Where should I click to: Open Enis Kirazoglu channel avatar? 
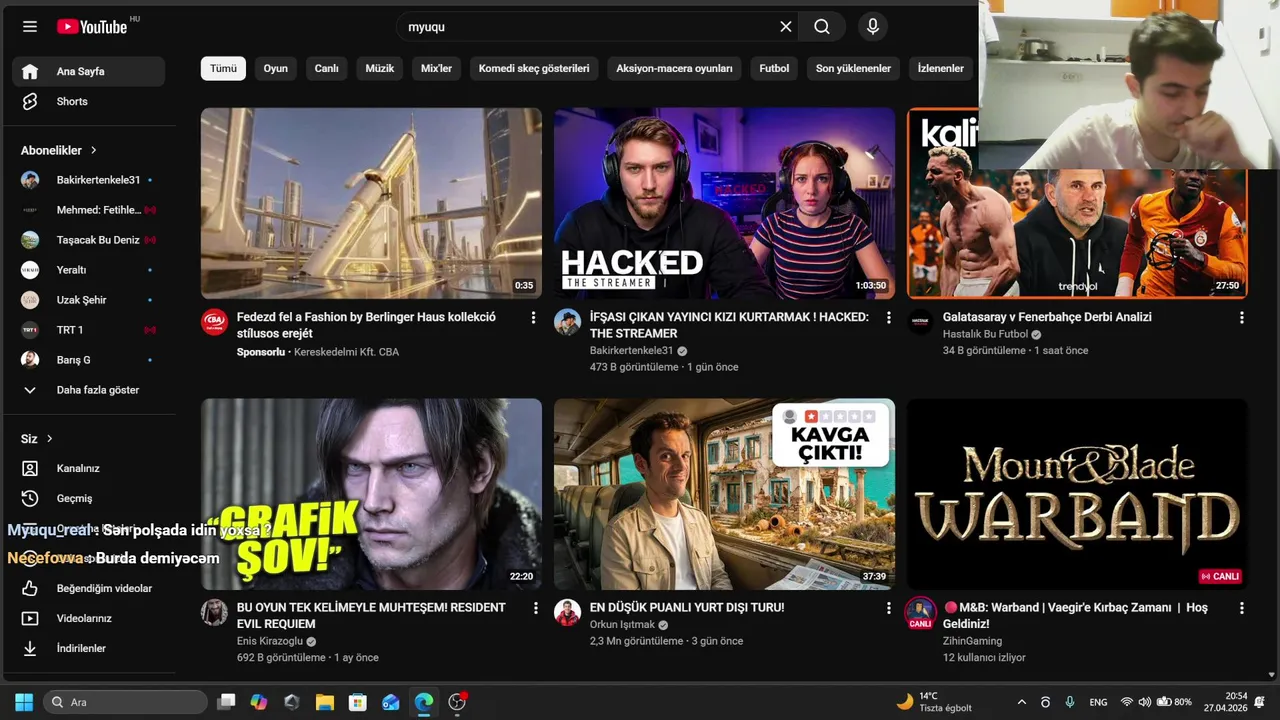click(x=214, y=612)
